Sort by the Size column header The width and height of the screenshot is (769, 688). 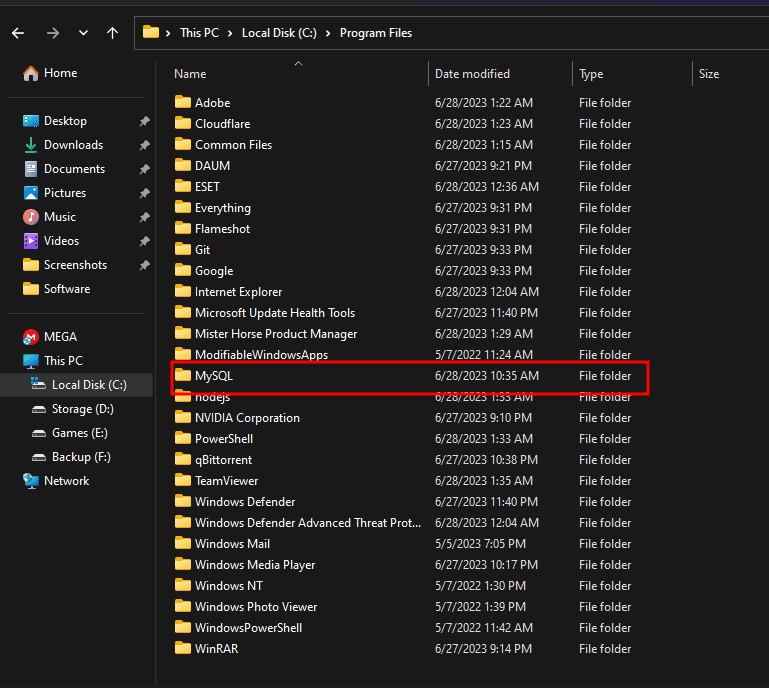tap(709, 74)
